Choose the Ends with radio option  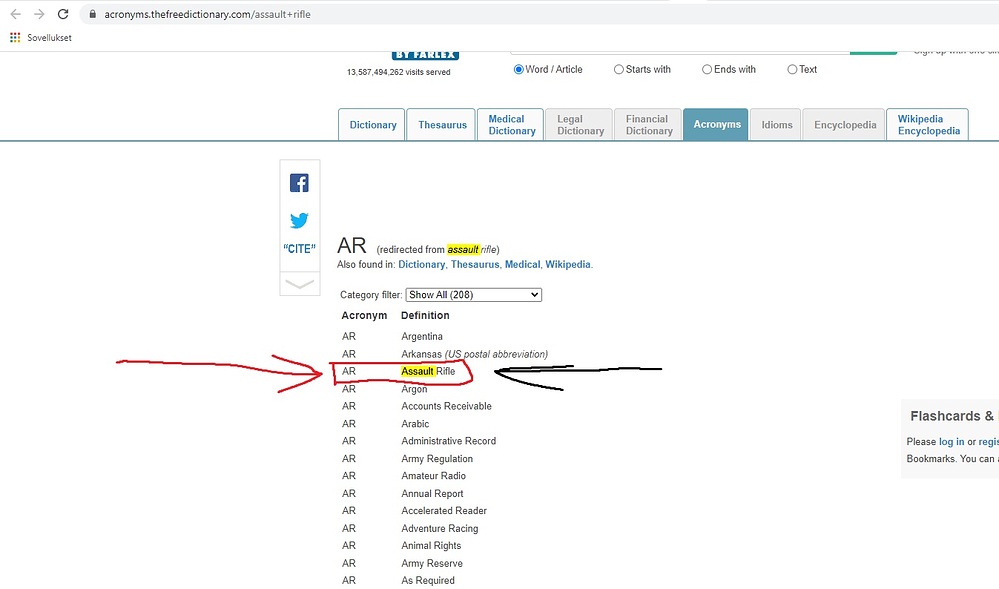[707, 70]
